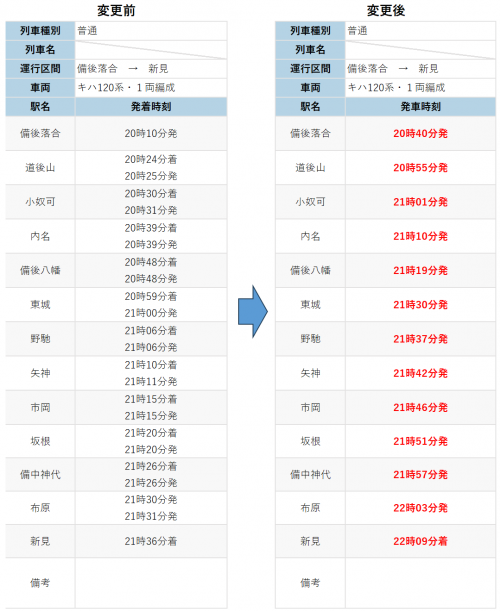The width and height of the screenshot is (500, 611).
Task: Click キハ120系・1両編成 in 変更後 table
Action: [396, 88]
